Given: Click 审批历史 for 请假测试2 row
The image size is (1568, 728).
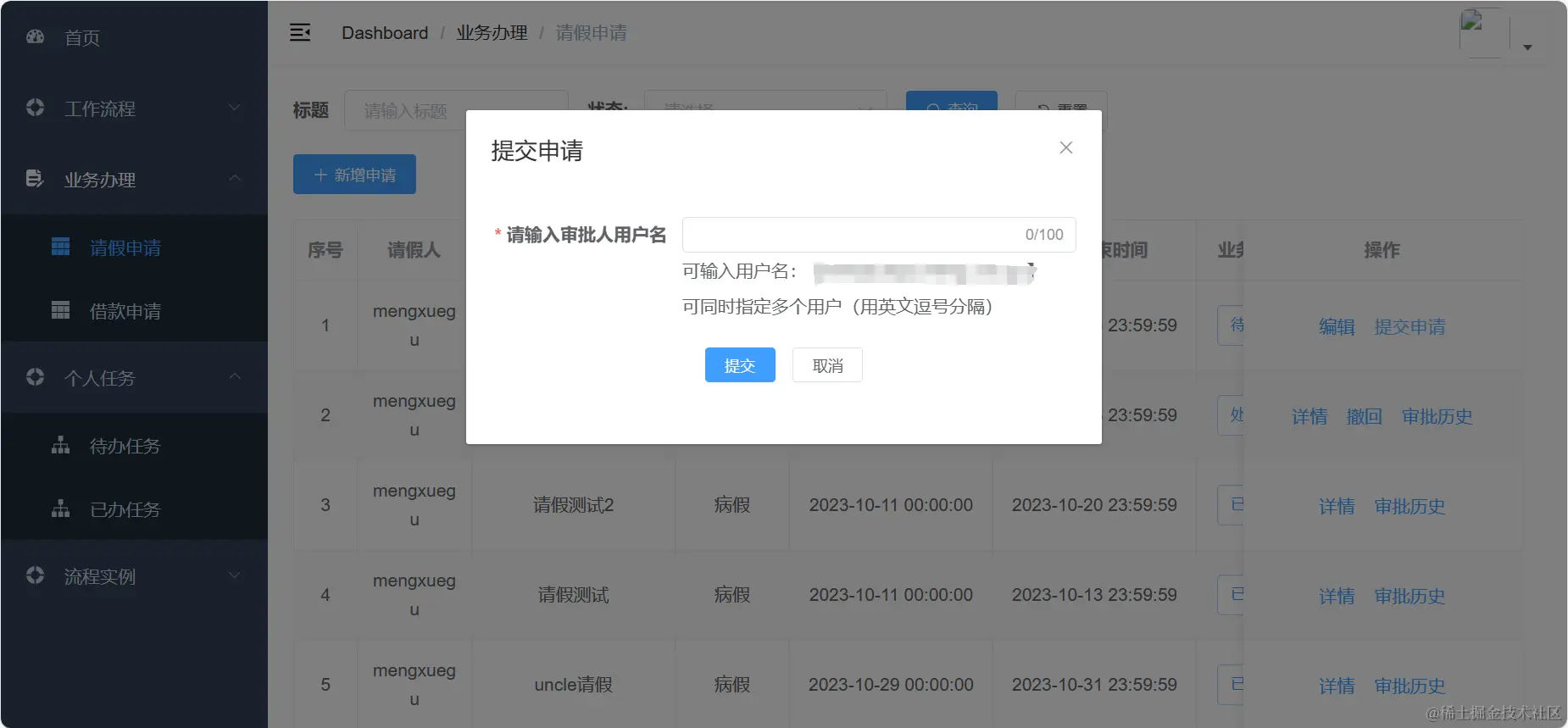Looking at the screenshot, I should point(1410,506).
